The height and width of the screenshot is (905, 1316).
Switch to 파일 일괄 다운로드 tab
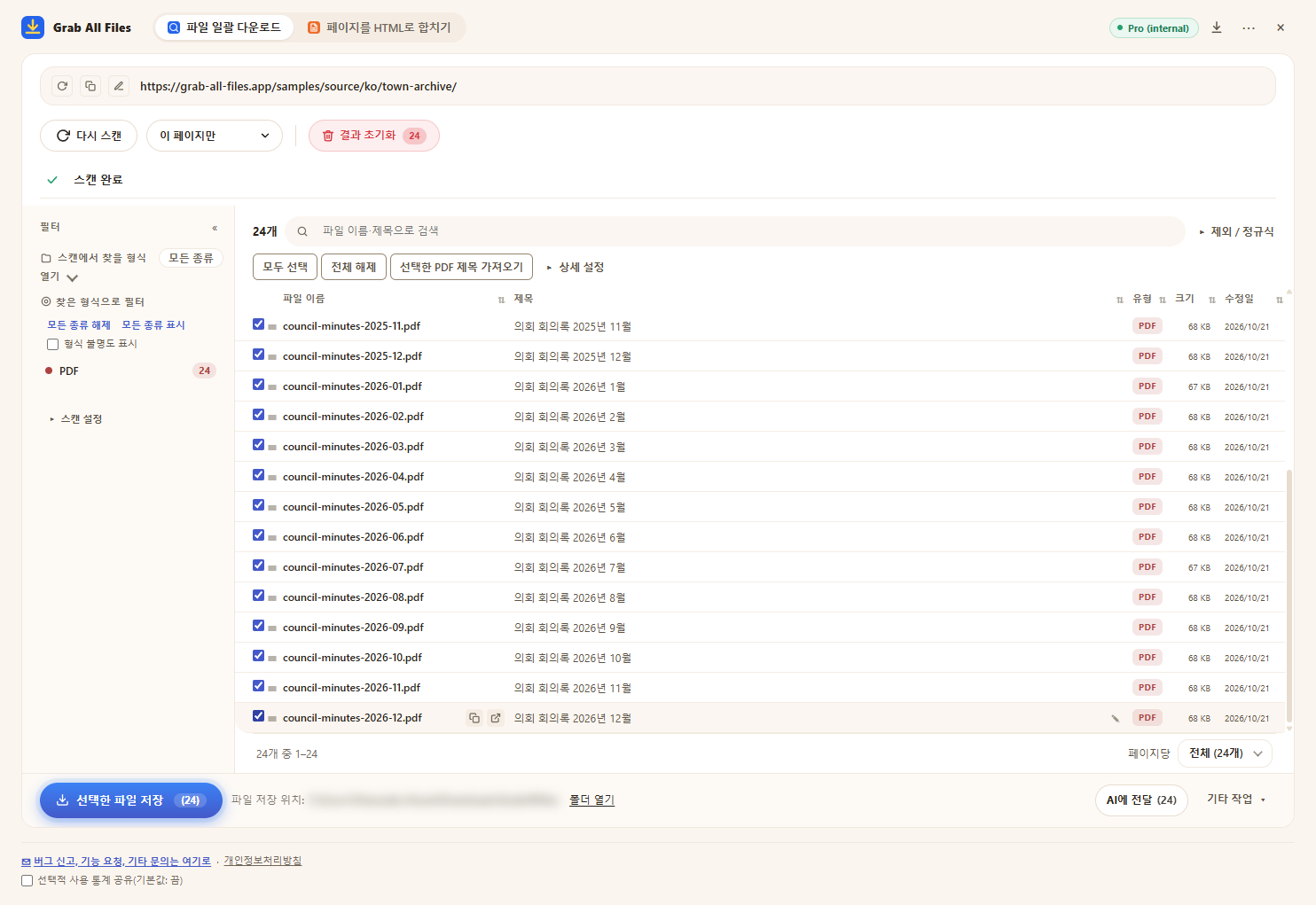tap(224, 27)
